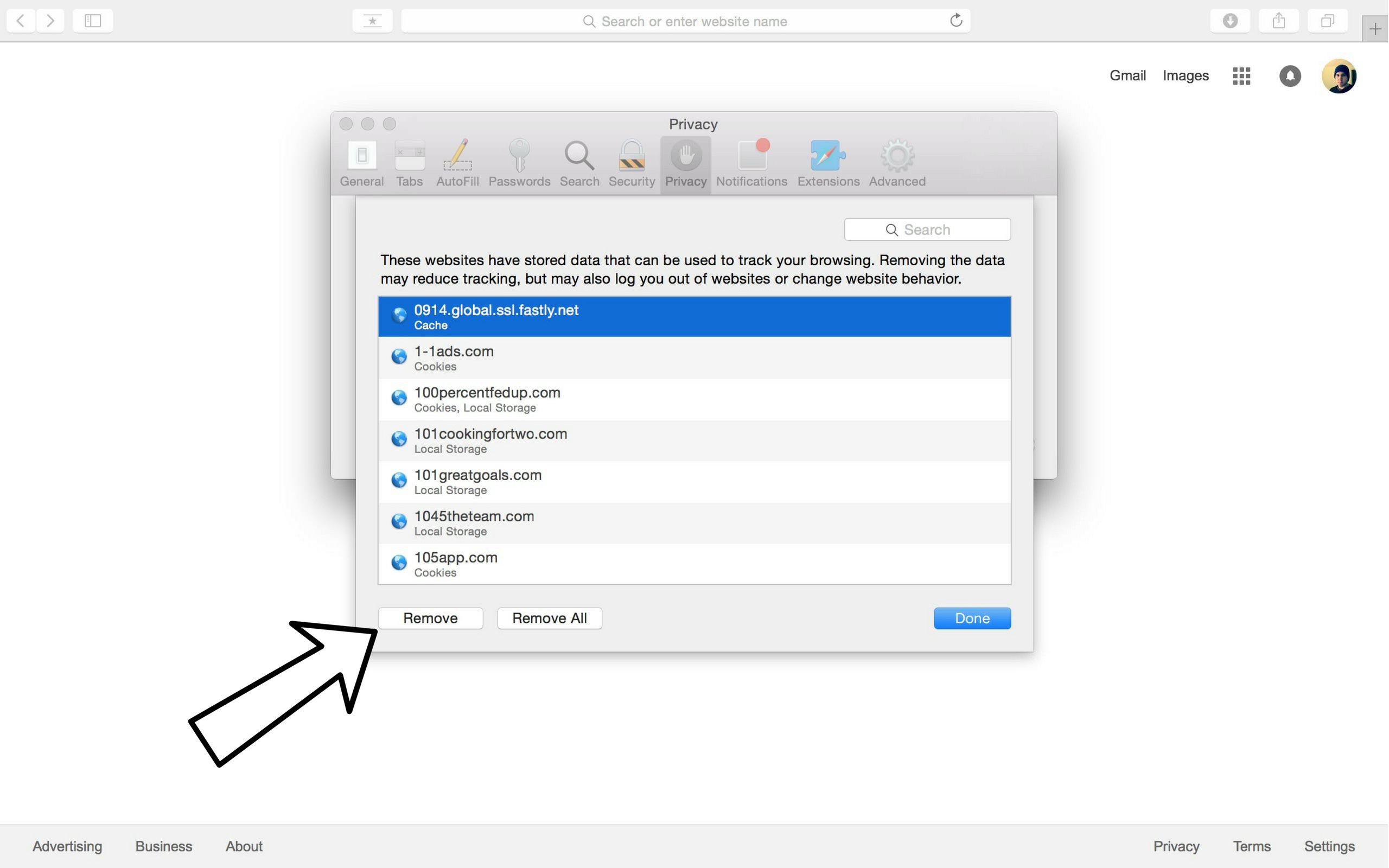Open the Tabs preferences panel

[x=408, y=162]
